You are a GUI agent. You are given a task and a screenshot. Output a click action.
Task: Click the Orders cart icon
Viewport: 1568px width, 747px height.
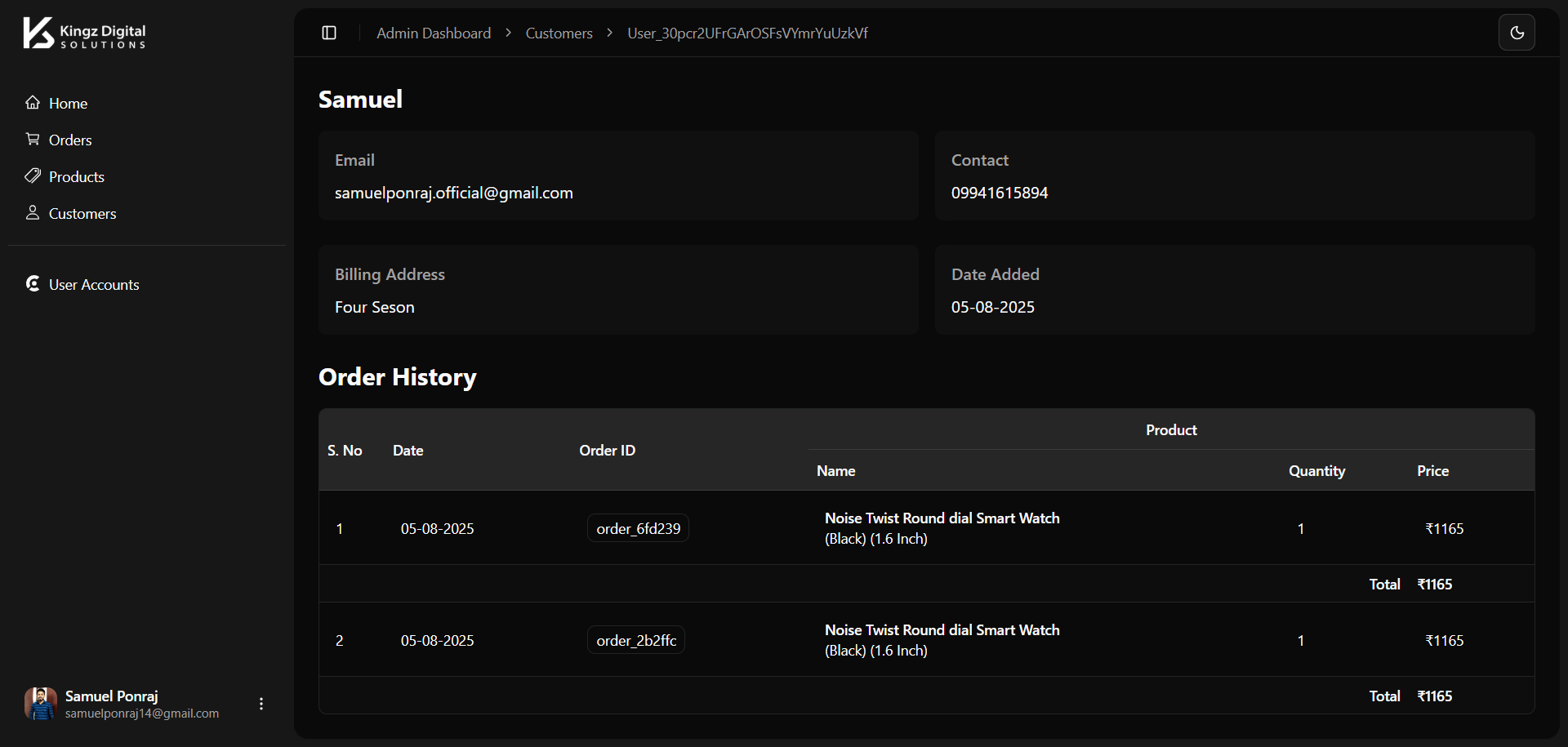pyautogui.click(x=33, y=140)
